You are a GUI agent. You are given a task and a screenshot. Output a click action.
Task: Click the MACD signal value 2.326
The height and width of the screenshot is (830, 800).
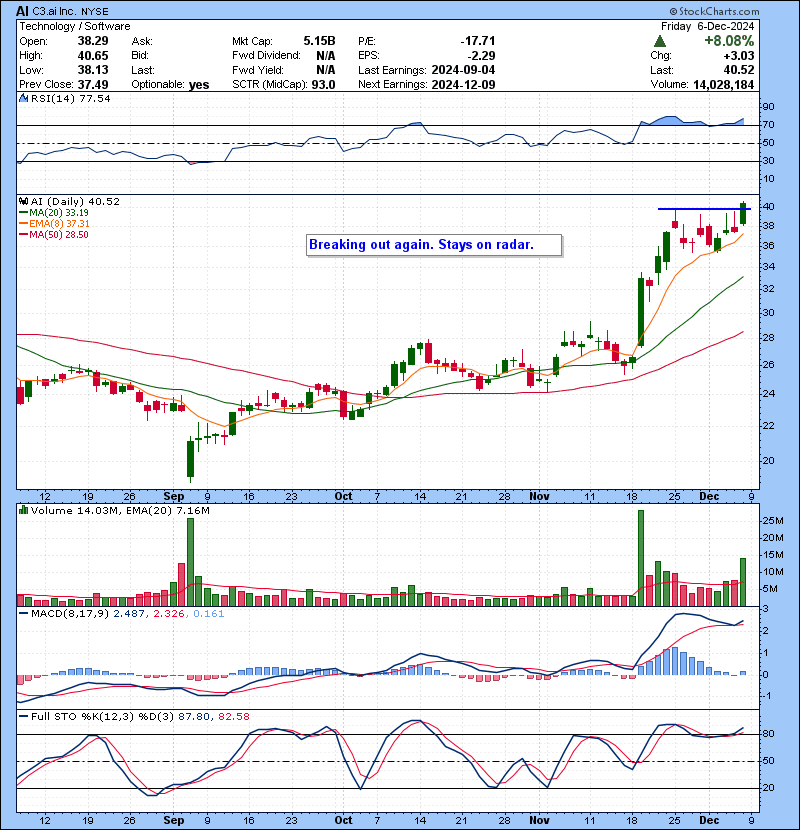click(x=169, y=614)
